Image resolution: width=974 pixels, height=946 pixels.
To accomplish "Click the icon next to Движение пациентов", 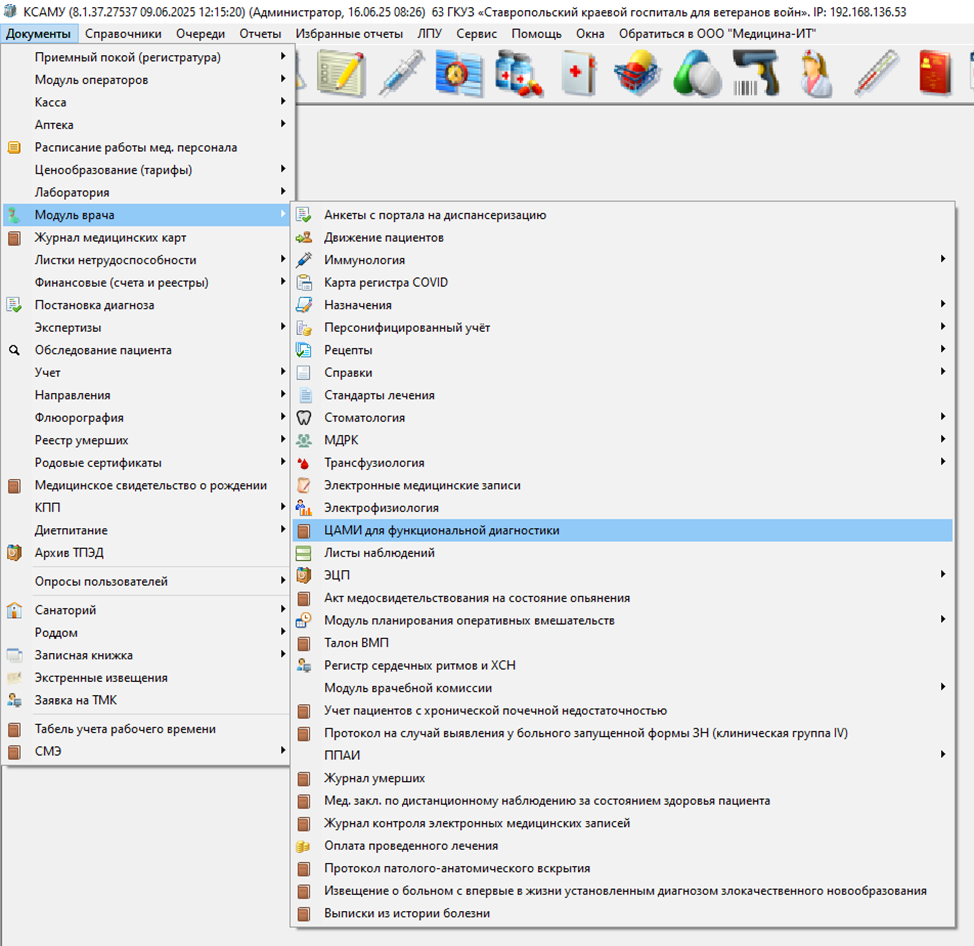I will [x=304, y=237].
